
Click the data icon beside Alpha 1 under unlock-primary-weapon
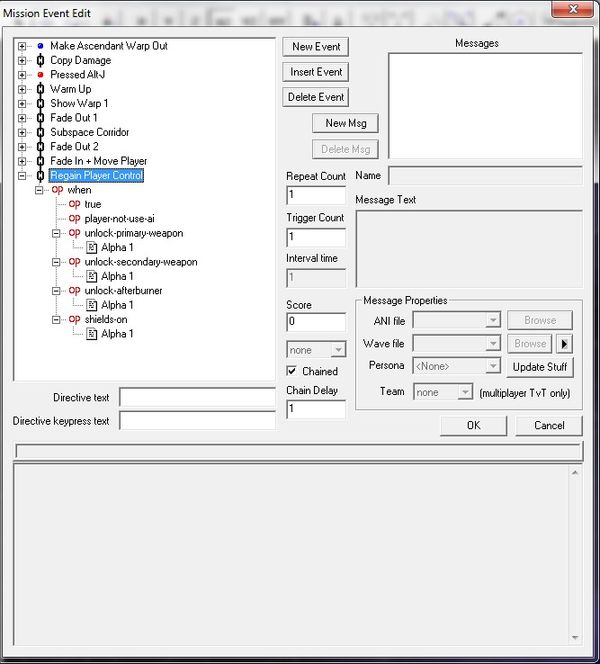91,247
